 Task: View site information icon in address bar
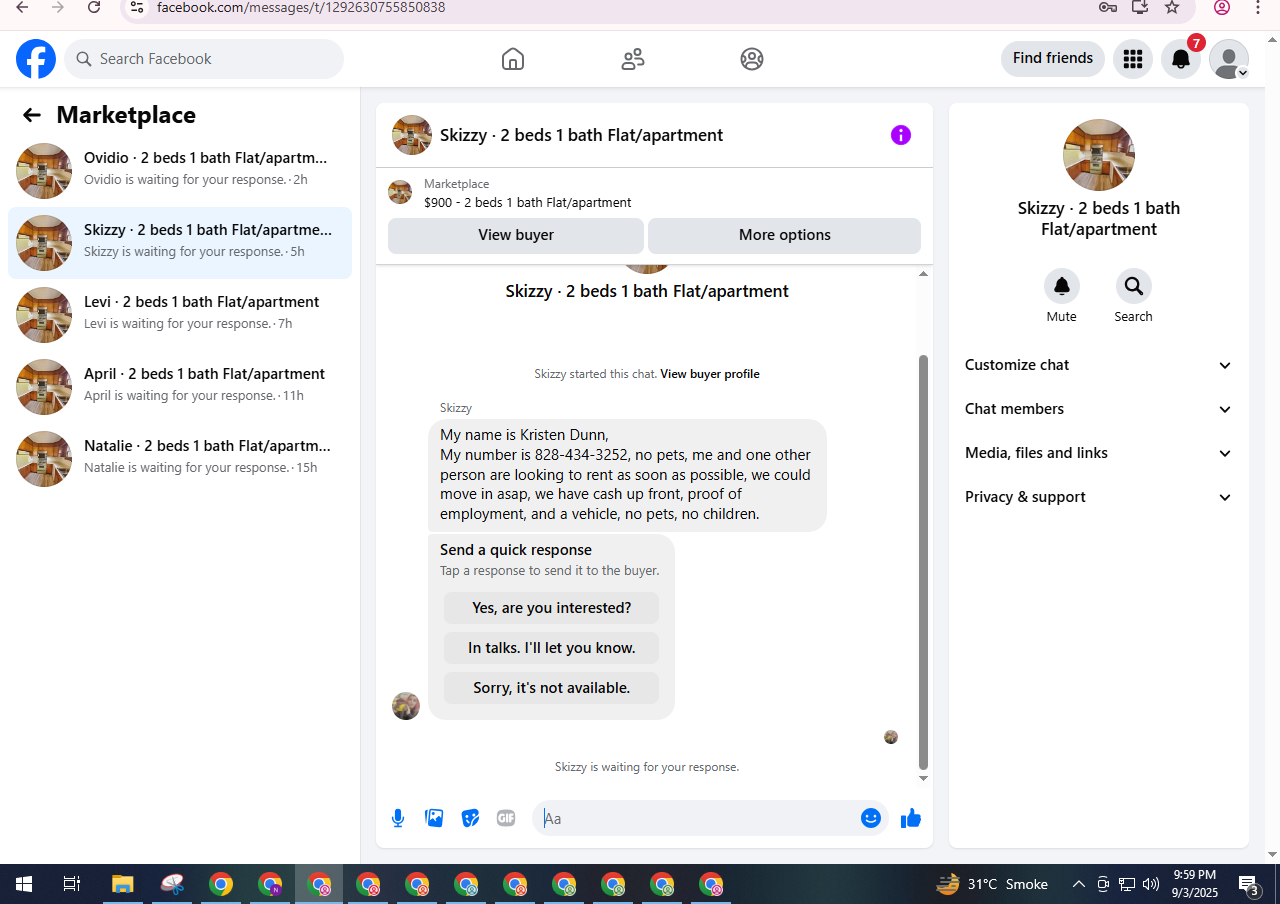[138, 7]
